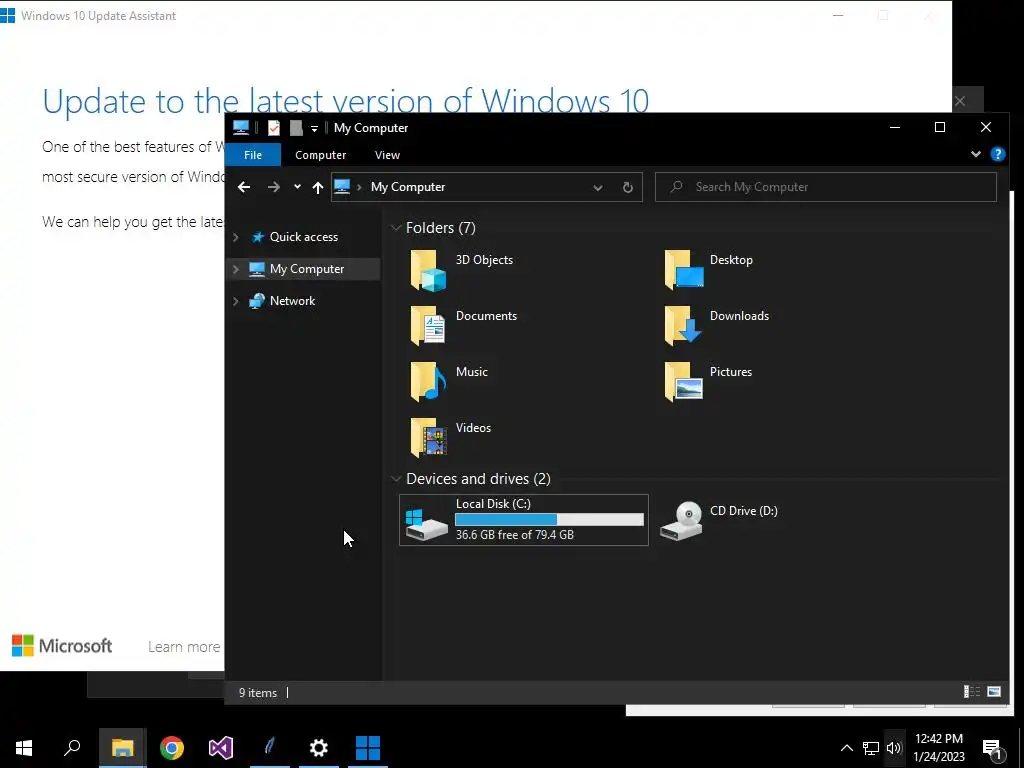The width and height of the screenshot is (1024, 768).
Task: Open the View ribbon tab
Action: [387, 155]
